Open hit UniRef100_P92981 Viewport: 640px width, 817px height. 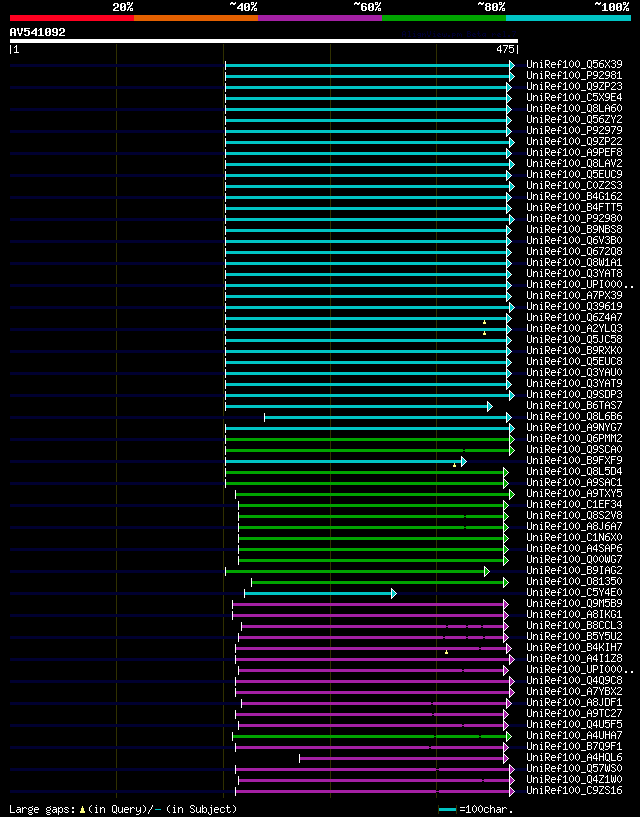[x=574, y=76]
